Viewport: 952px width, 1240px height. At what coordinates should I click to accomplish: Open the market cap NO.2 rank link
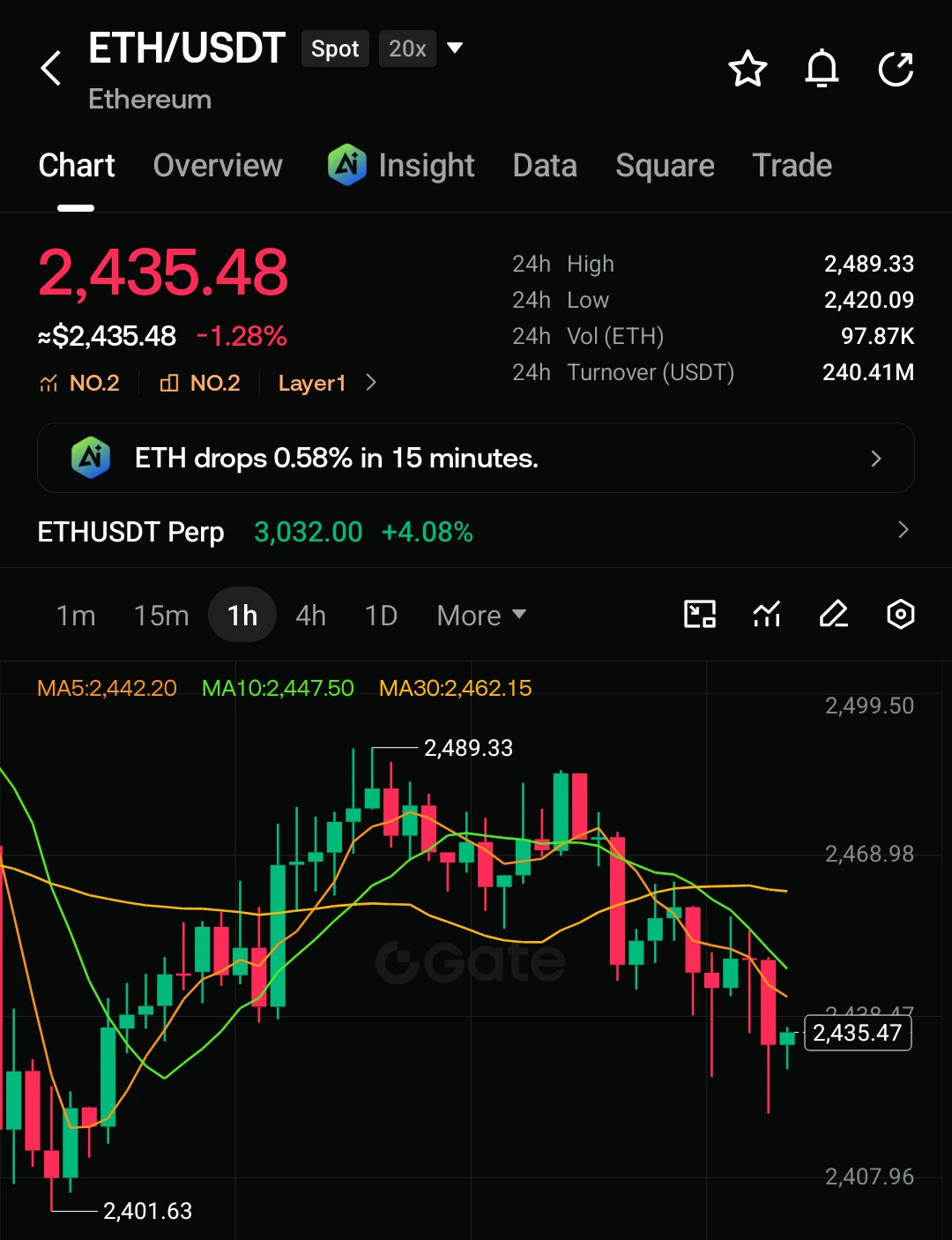click(79, 383)
